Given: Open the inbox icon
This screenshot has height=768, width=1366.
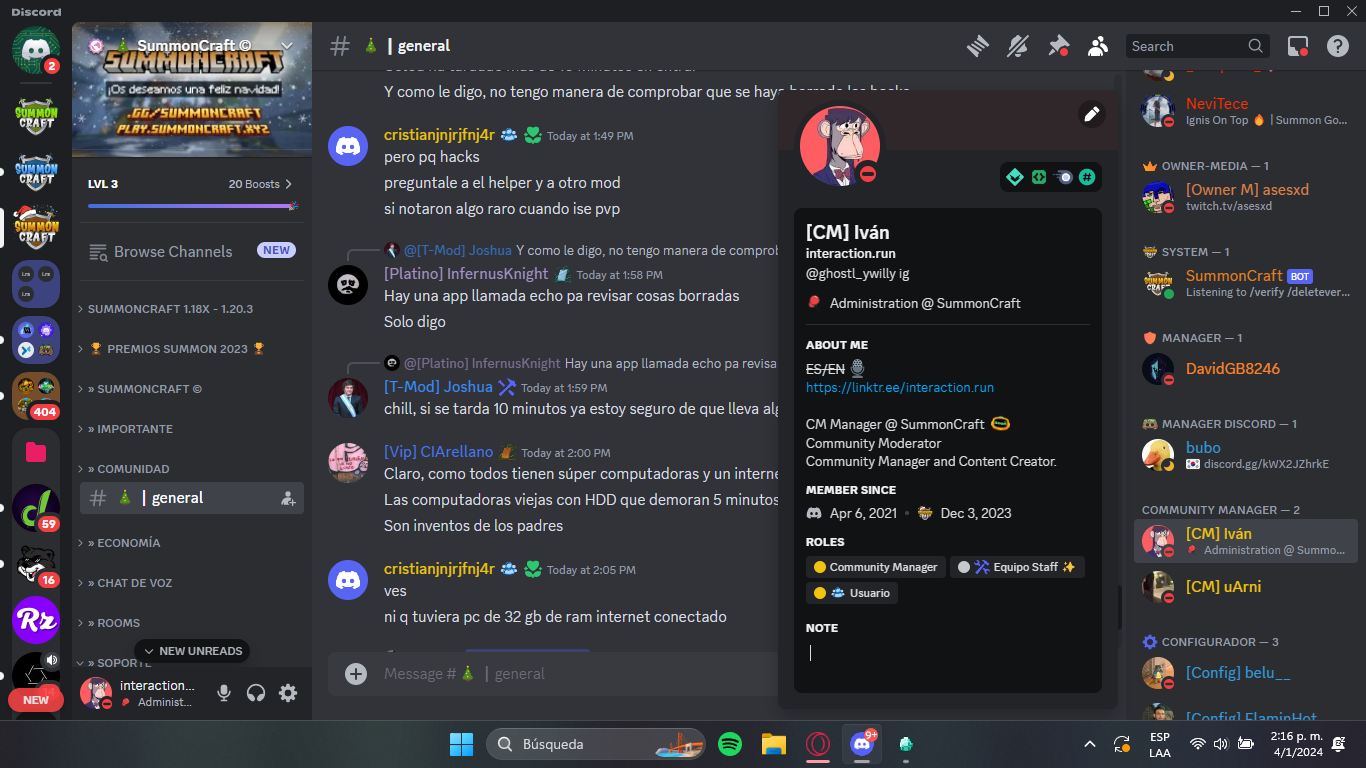Looking at the screenshot, I should tap(1298, 46).
